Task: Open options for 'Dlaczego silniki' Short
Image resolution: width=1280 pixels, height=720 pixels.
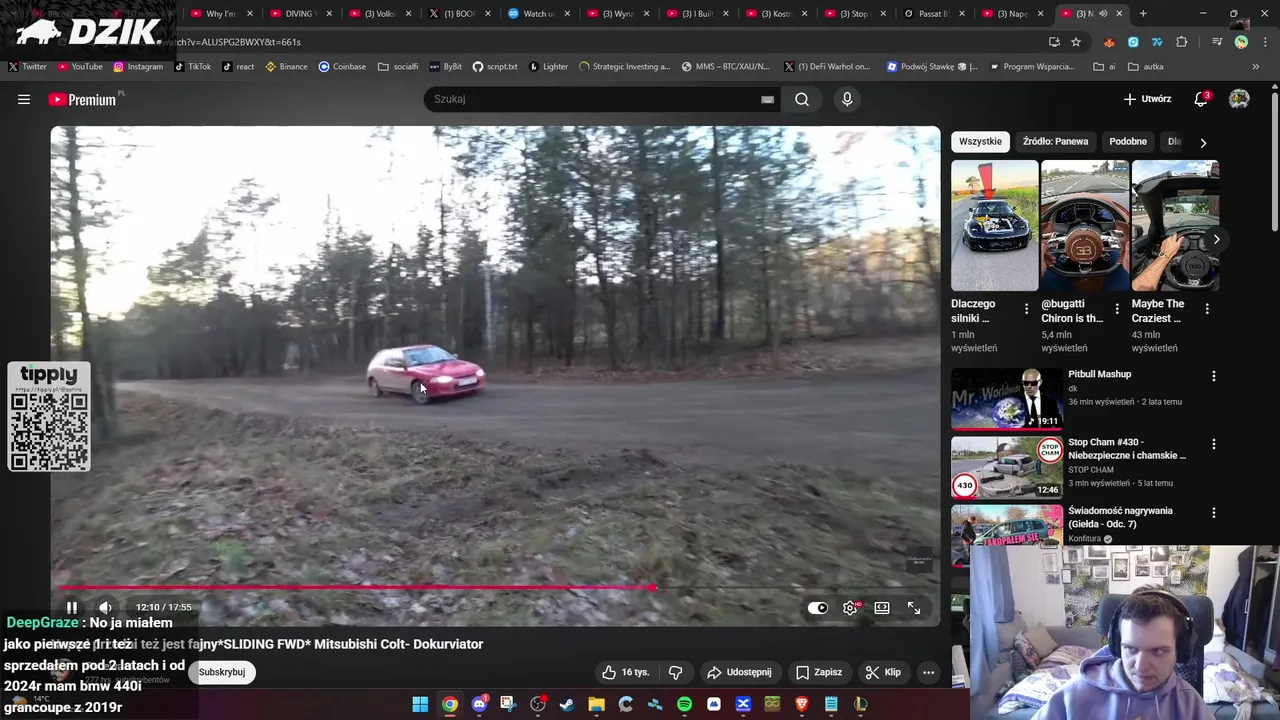Action: pos(1026,309)
